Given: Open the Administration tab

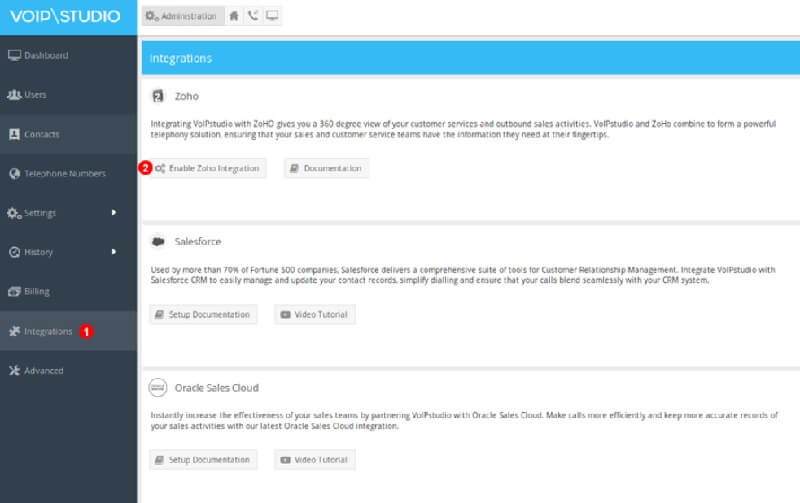Looking at the screenshot, I should pos(183,17).
